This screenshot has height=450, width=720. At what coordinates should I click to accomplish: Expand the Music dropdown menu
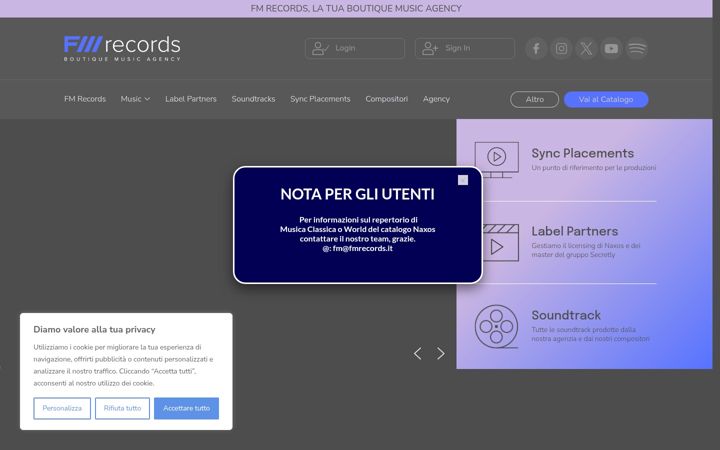[135, 99]
